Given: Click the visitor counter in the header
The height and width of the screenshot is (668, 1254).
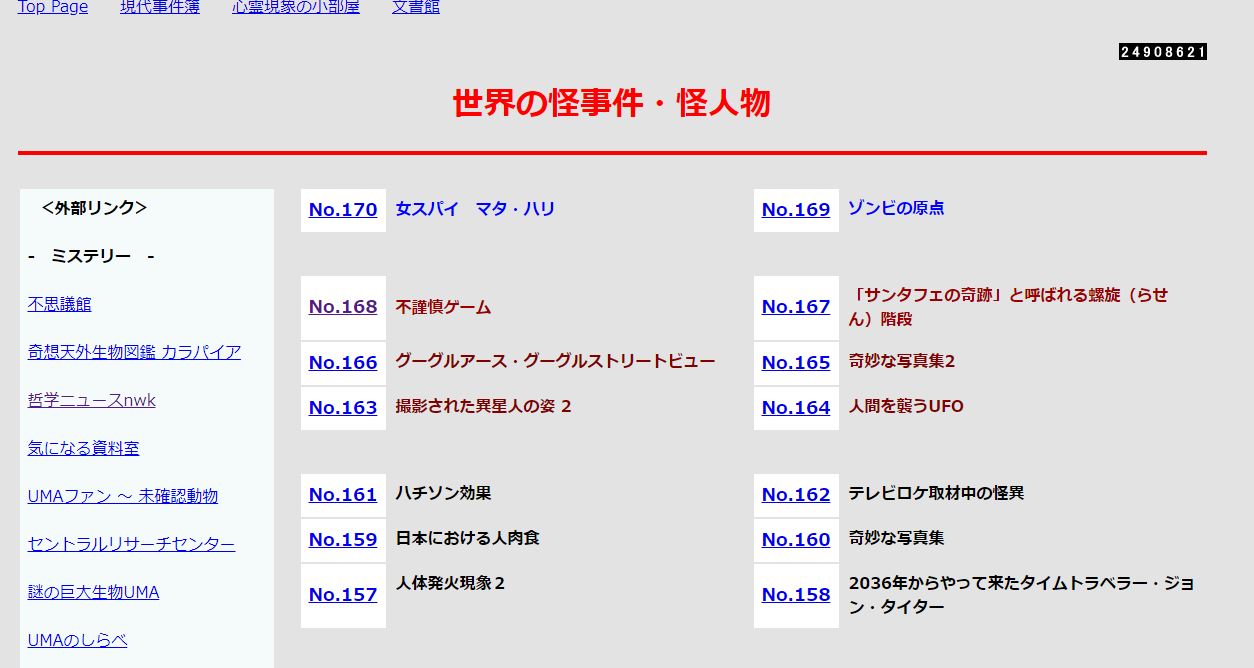Looking at the screenshot, I should coord(1163,52).
